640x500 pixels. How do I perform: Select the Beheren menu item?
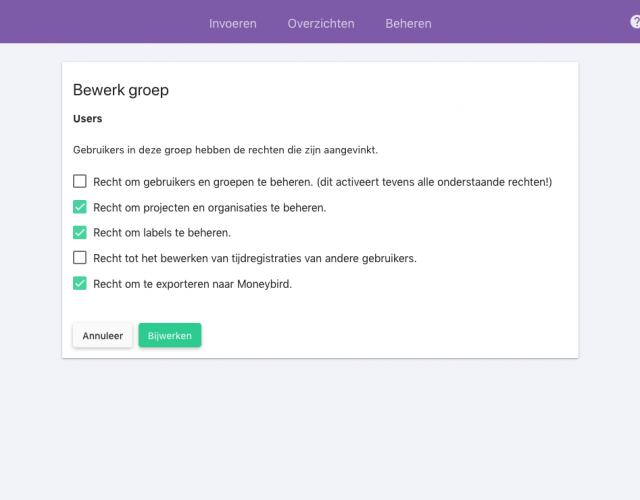(x=408, y=24)
